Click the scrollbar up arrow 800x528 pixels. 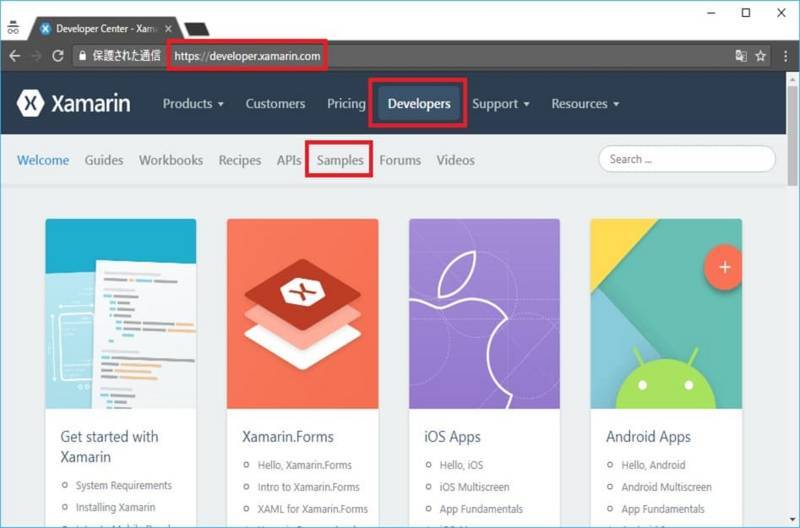pos(793,79)
